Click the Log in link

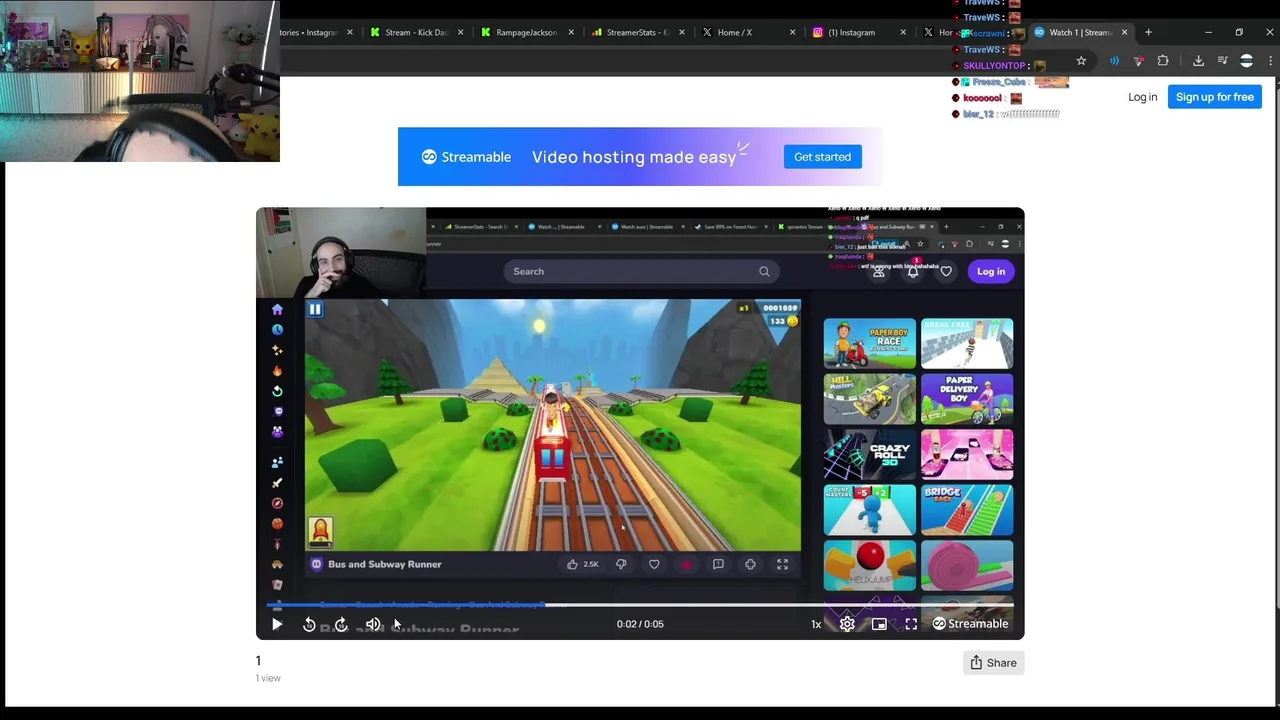[x=1142, y=97]
